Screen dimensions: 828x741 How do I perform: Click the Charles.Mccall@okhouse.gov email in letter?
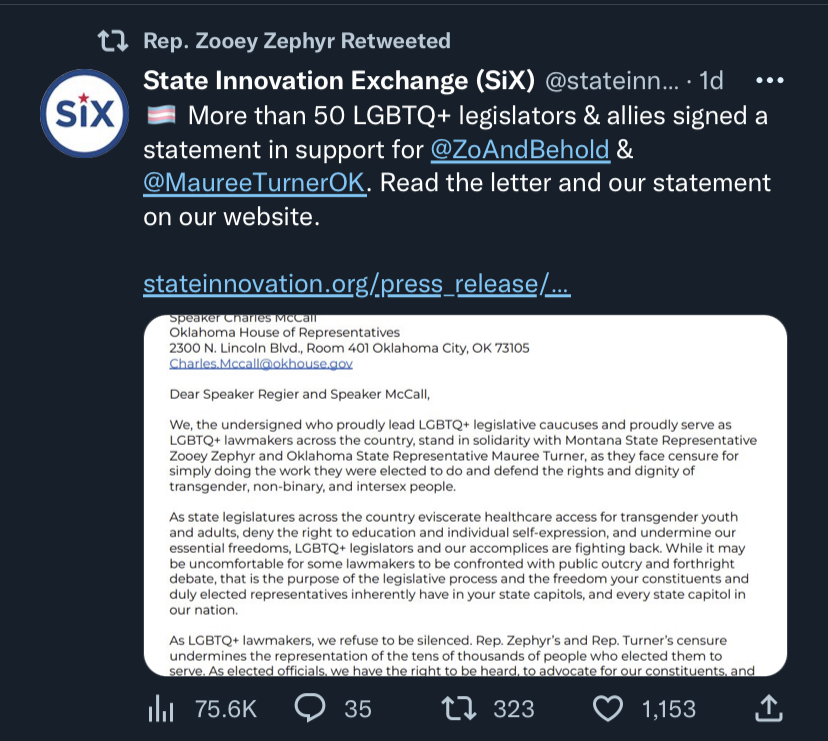coord(261,364)
